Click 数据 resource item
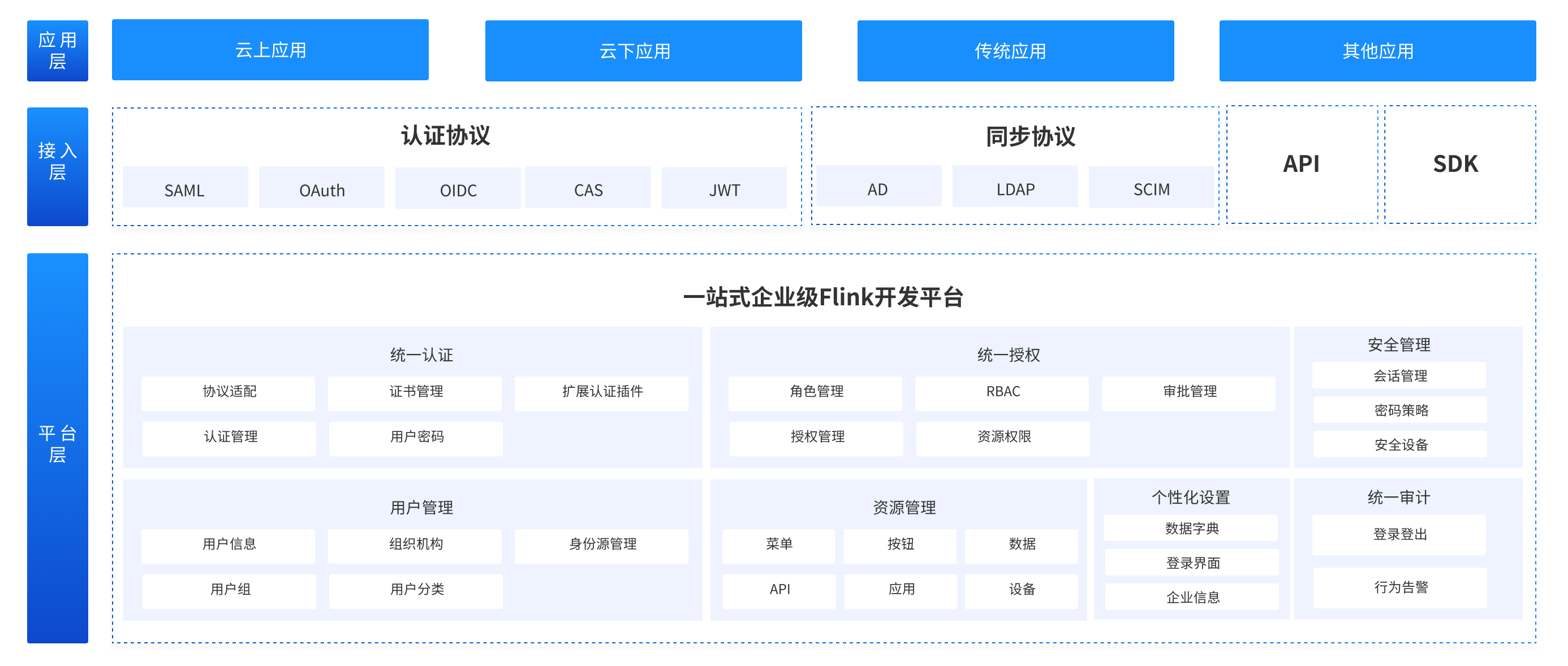Viewport: 1568px width, 666px height. 1022,546
